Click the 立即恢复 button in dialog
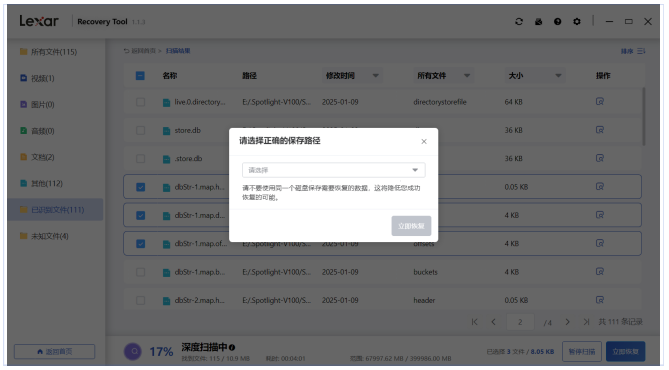 (x=411, y=226)
